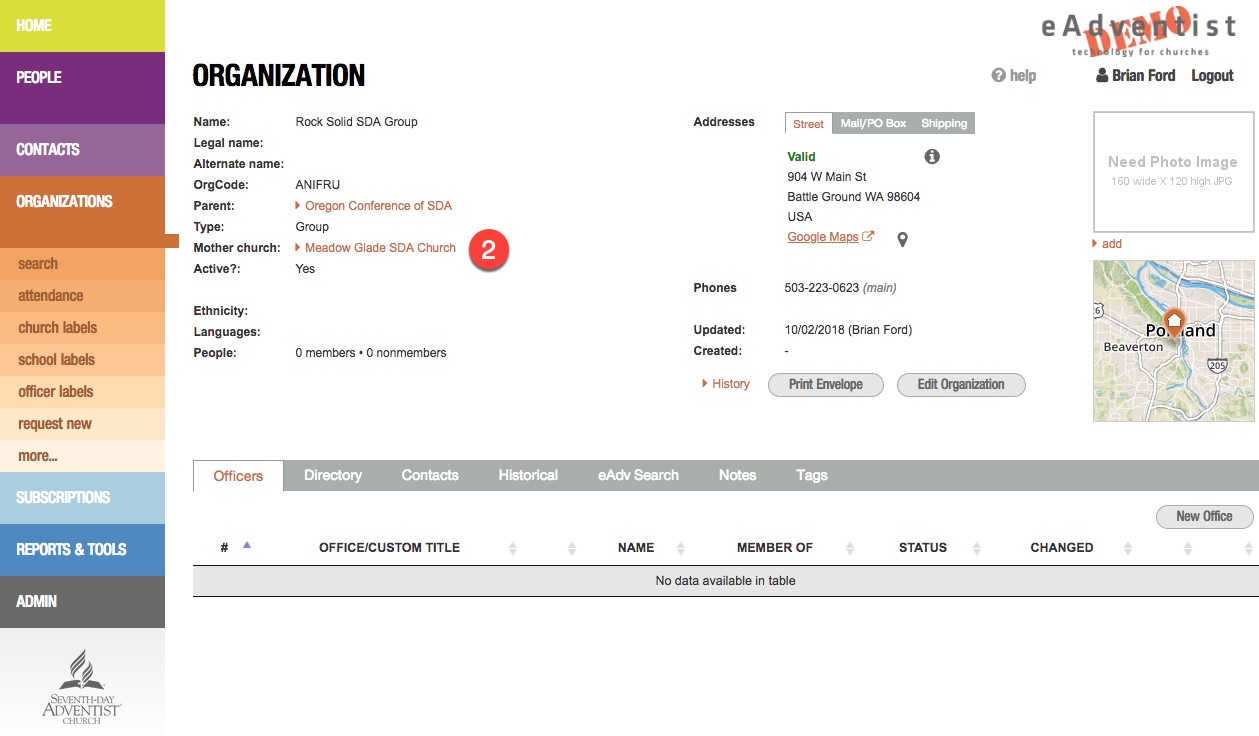The width and height of the screenshot is (1259, 736).
Task: Click the user icon beside Brian Ford
Action: (1102, 76)
